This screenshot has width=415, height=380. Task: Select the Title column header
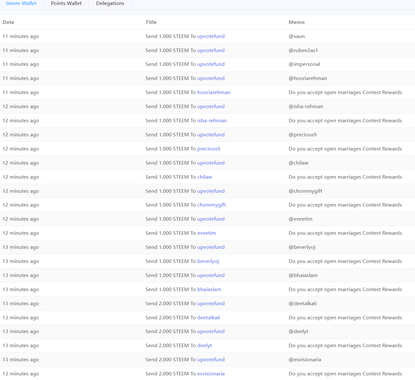[151, 22]
